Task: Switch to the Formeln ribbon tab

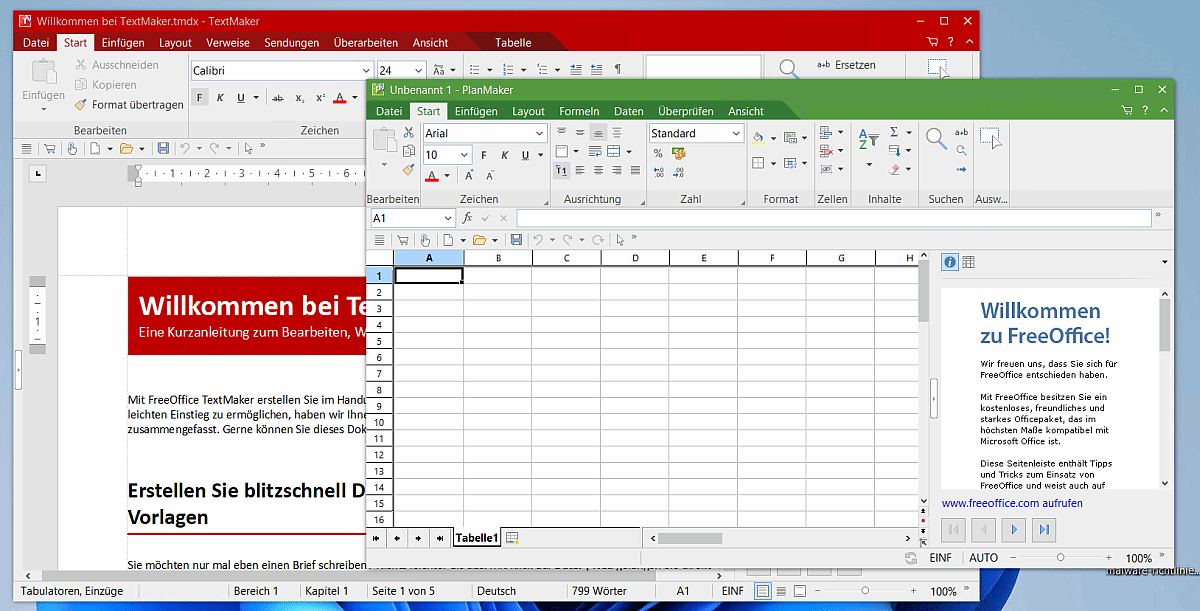Action: point(579,111)
